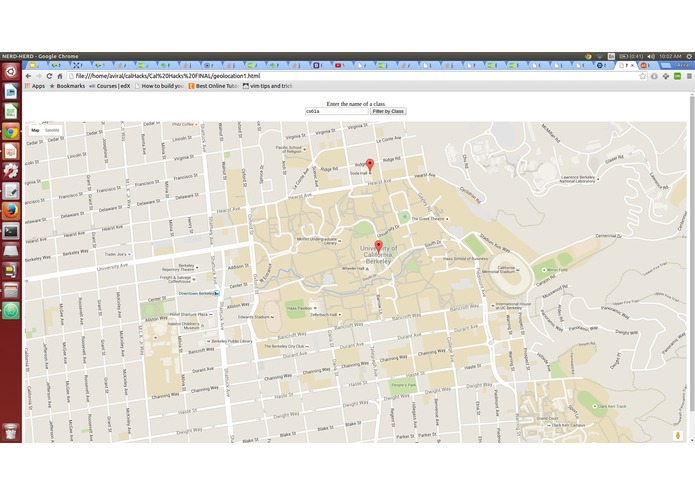695x494 pixels.
Task: Click Chrome's forward arrow
Action: (39, 76)
